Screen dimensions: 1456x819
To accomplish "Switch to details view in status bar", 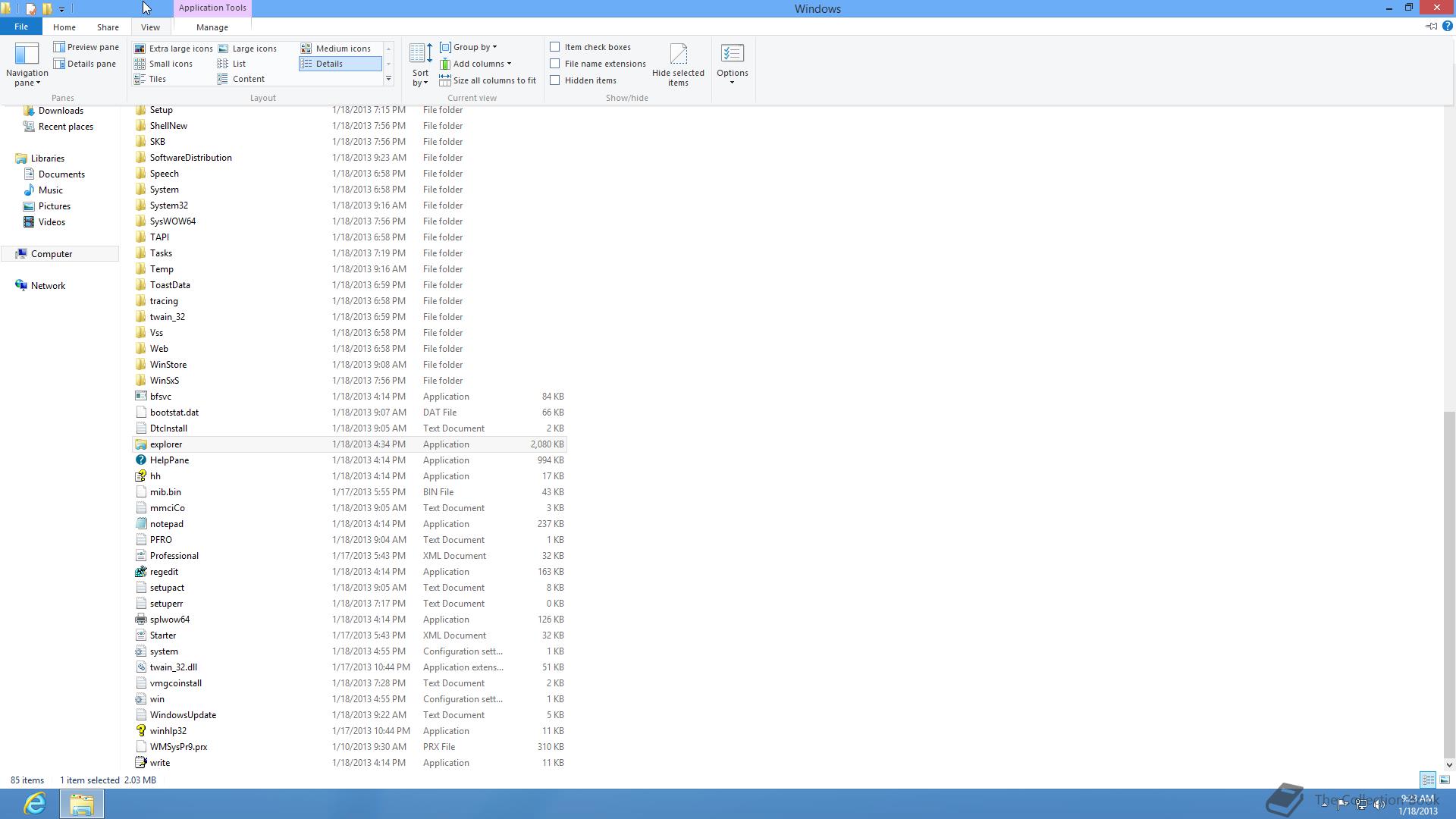I will 1428,780.
